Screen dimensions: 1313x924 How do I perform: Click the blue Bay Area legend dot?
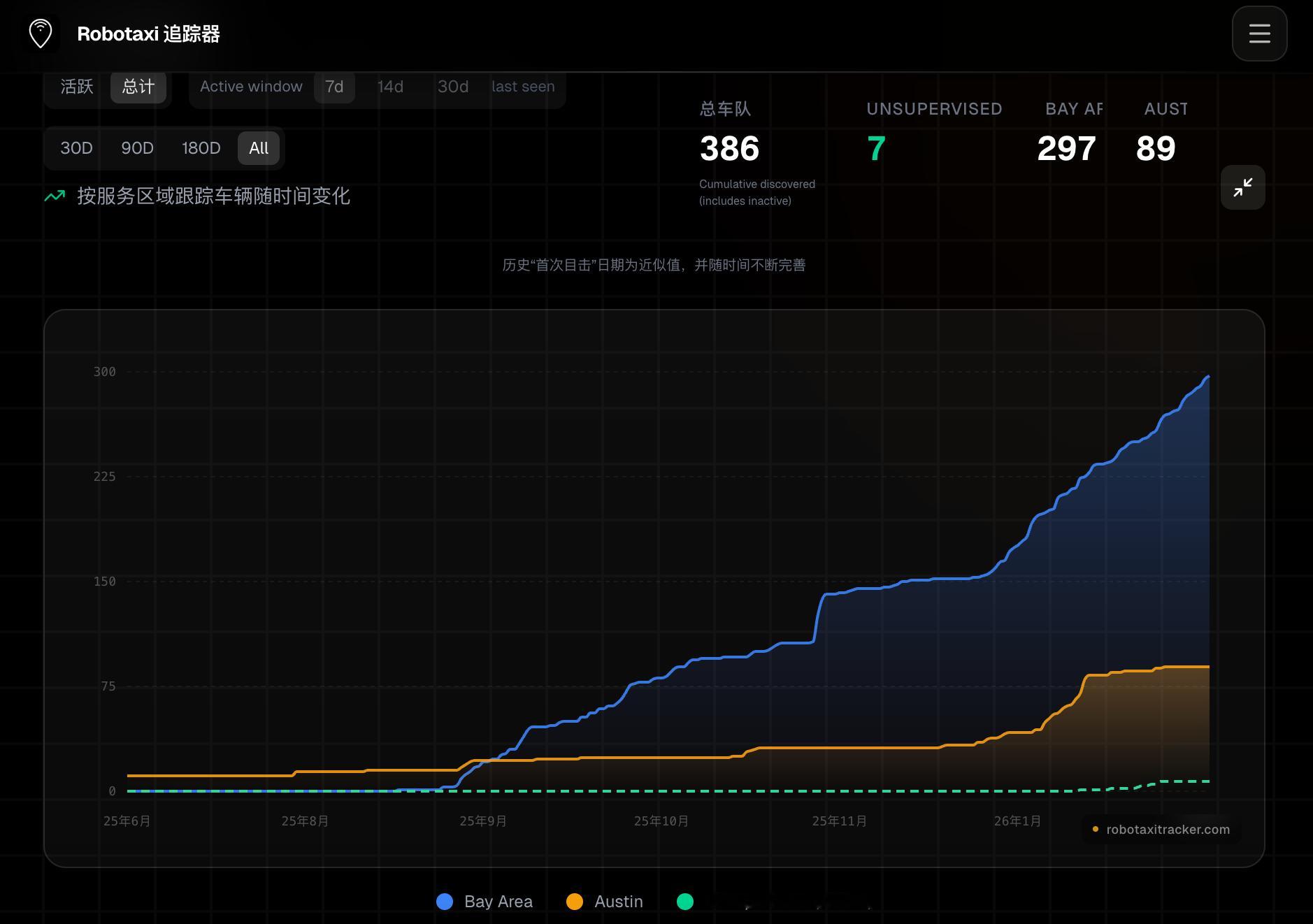(445, 902)
